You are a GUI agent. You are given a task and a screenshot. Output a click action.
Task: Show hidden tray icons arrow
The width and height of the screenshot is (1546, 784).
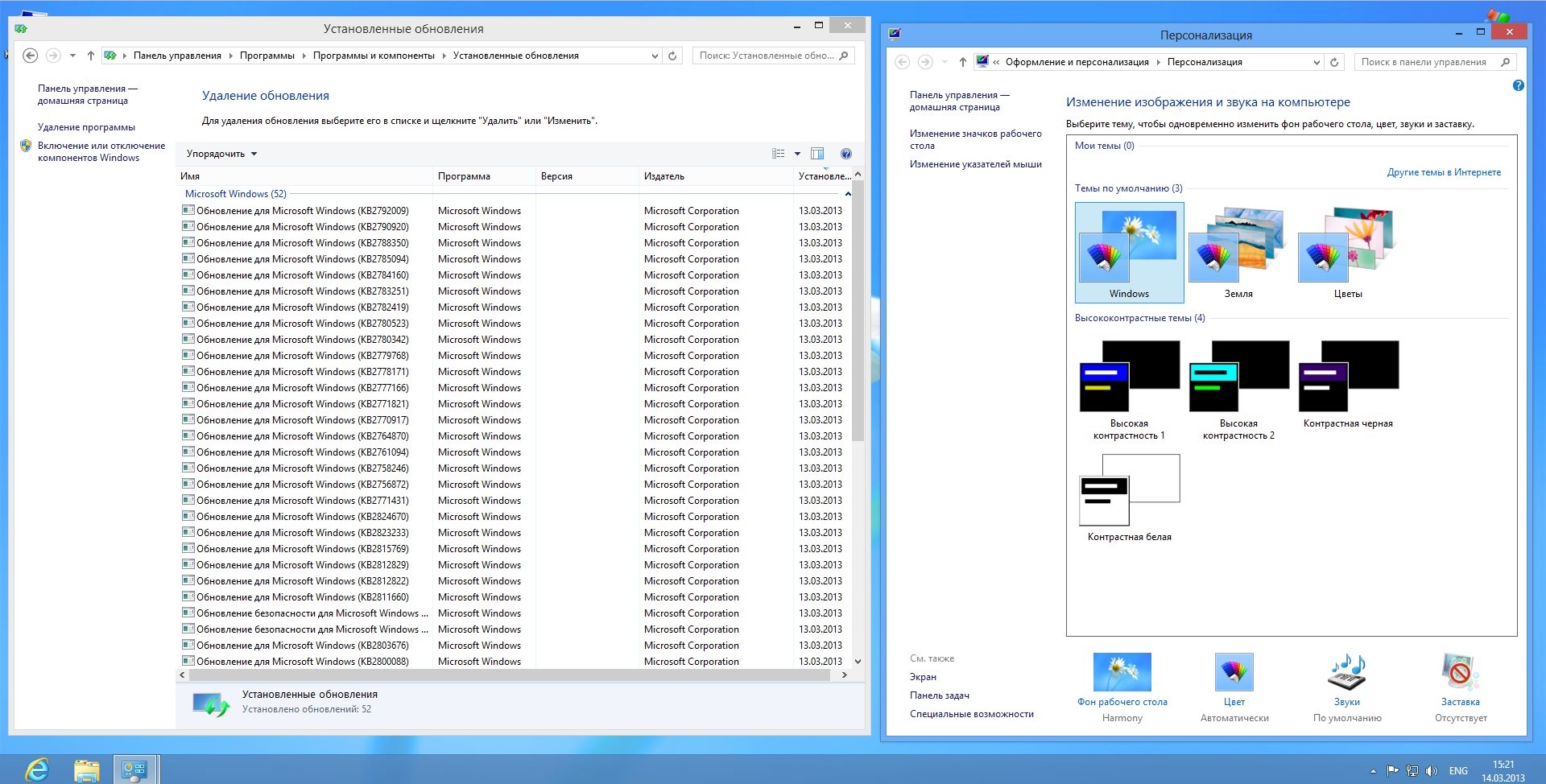[1373, 771]
